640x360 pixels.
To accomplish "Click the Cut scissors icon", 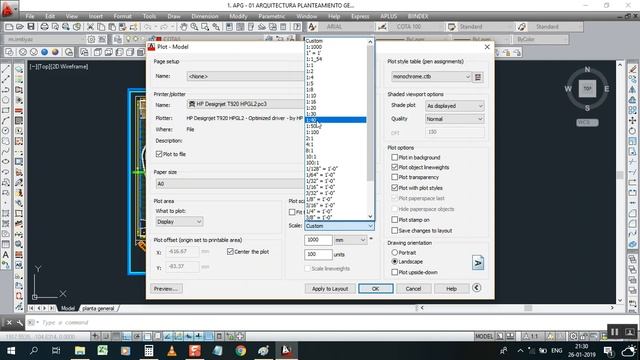I will [x=90, y=27].
